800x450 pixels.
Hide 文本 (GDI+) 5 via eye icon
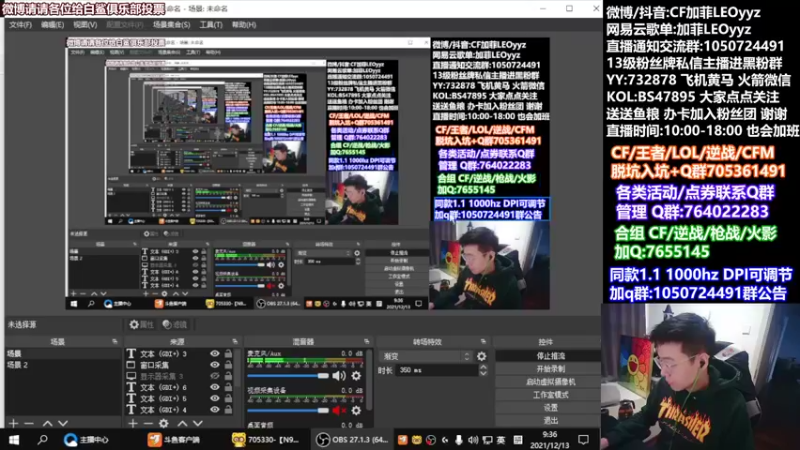pyautogui.click(x=215, y=398)
